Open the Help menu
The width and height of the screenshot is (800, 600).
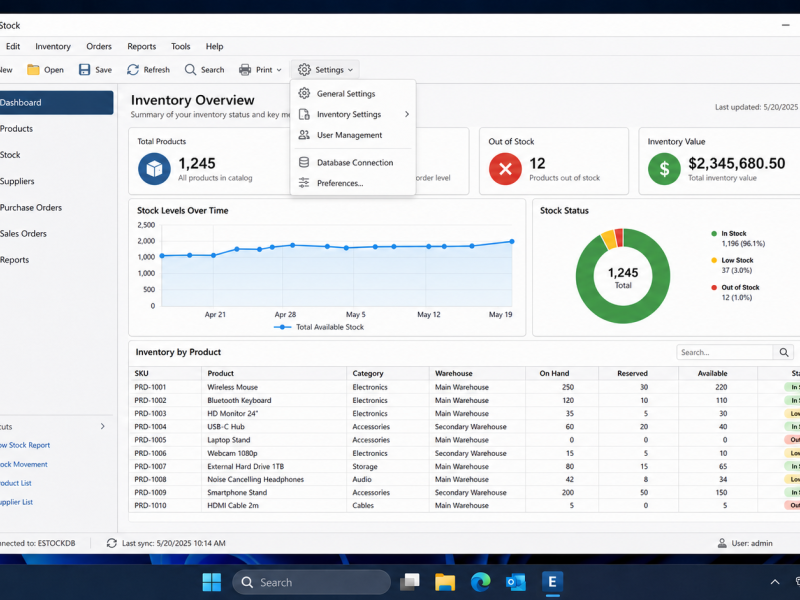[214, 46]
